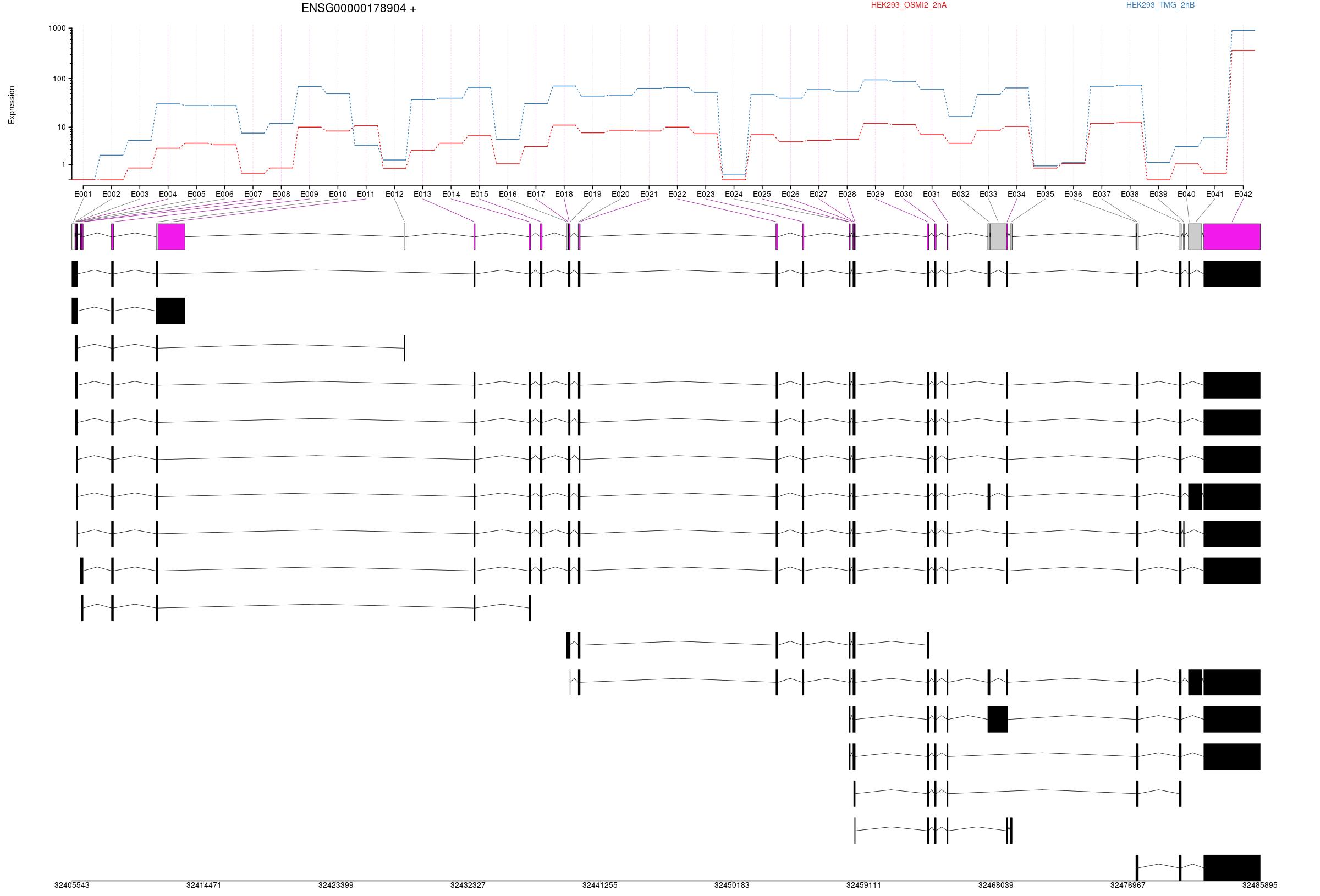1320x896 pixels.
Task: Click genomic coordinate 32405543
Action: 71,885
